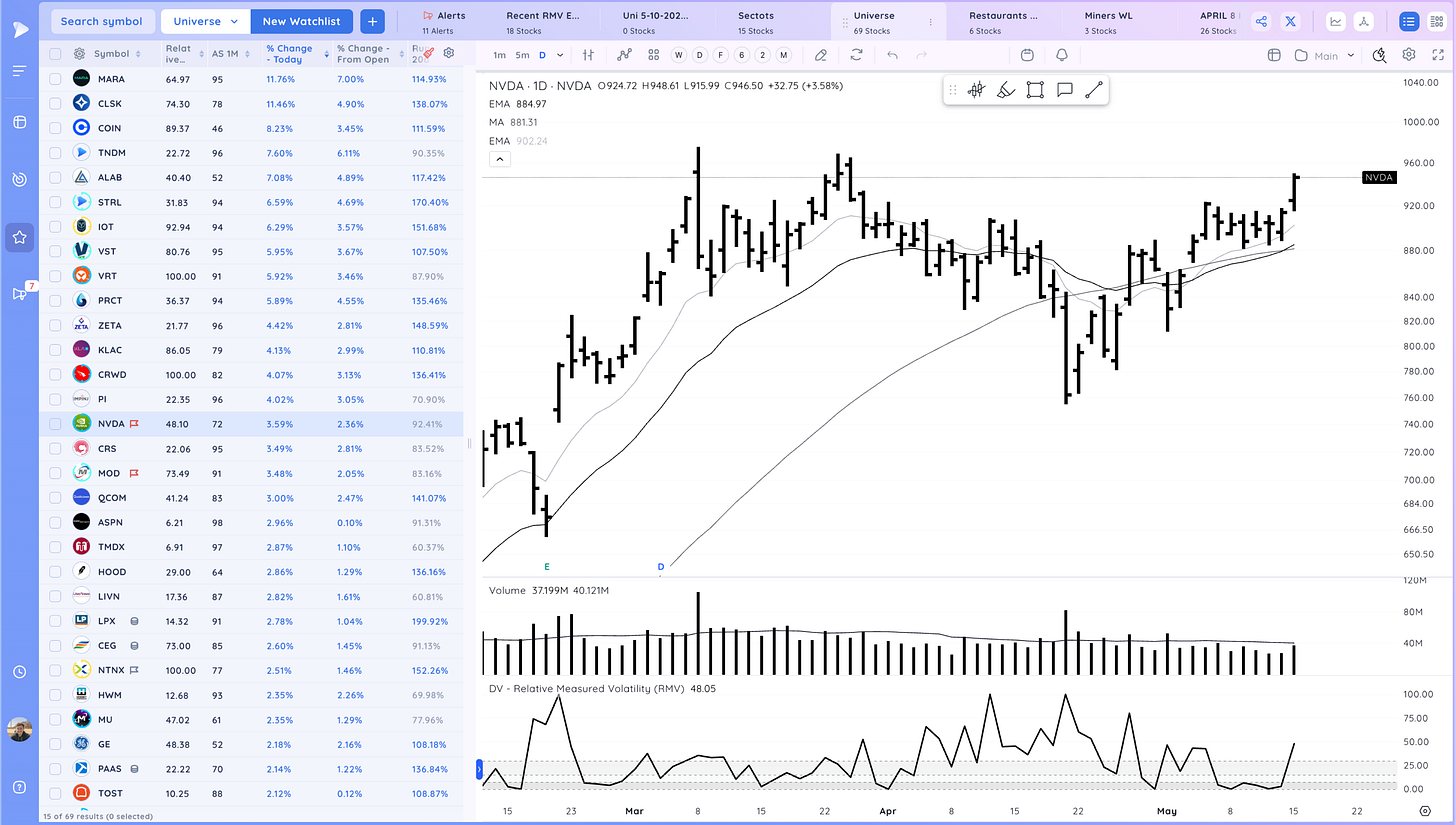This screenshot has width=1456, height=825.
Task: Switch to Restaurants watchlist tab
Action: pos(1003,21)
